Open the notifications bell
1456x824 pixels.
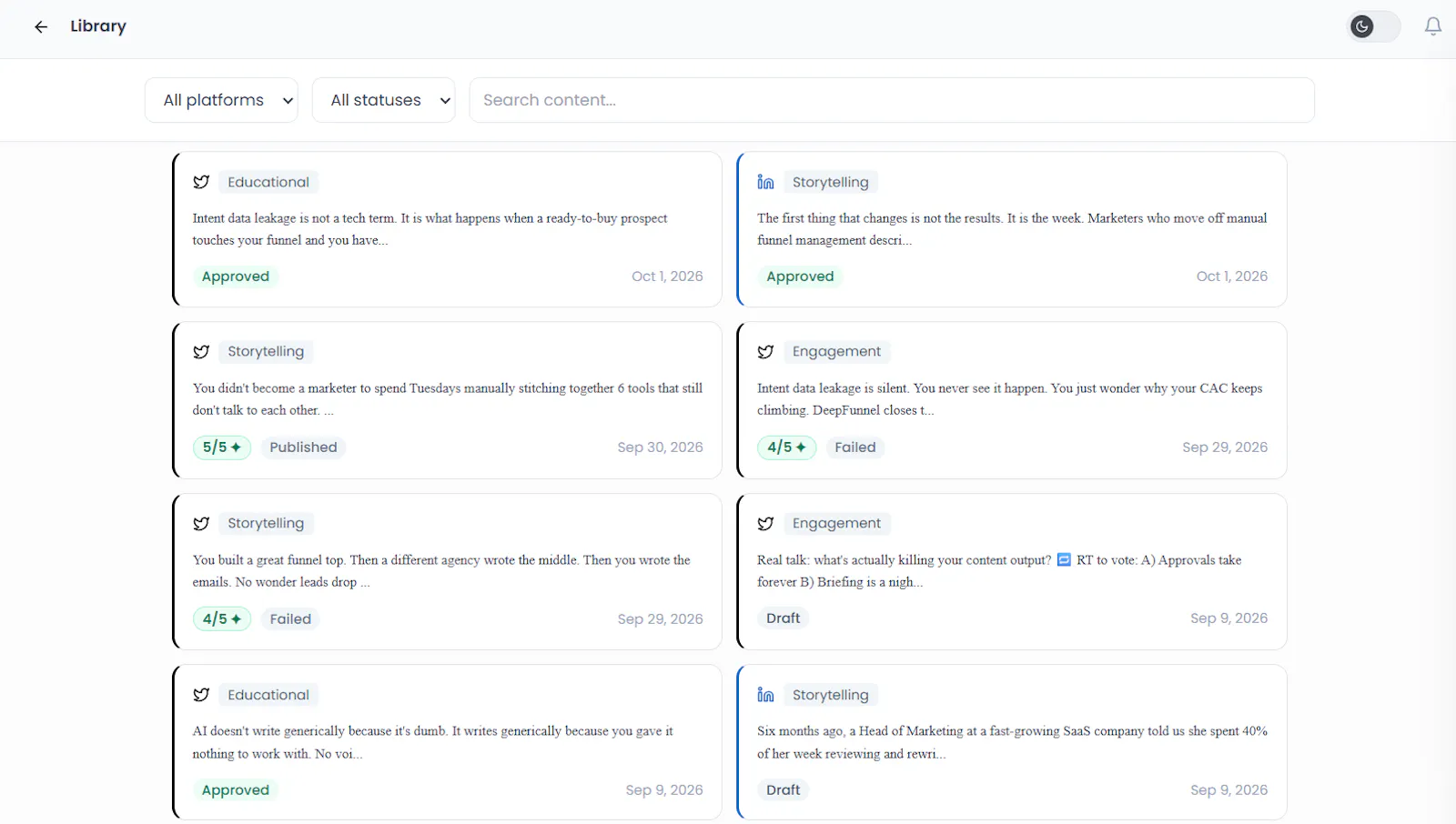coord(1433,26)
